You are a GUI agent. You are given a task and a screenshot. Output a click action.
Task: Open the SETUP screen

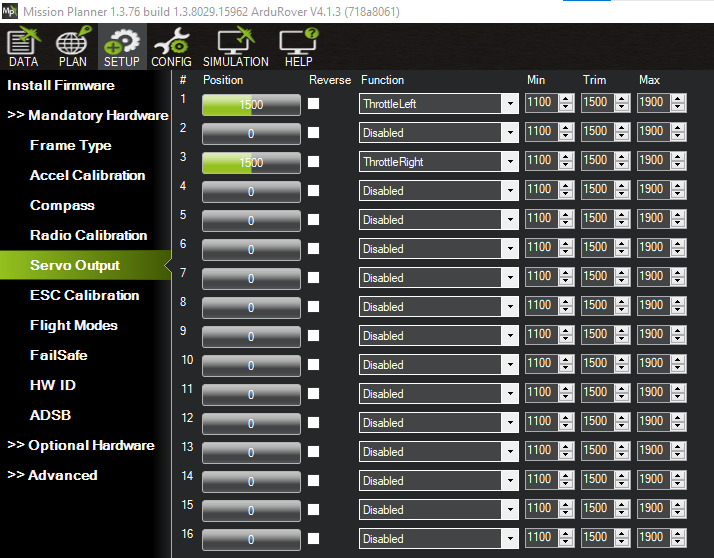(x=122, y=46)
